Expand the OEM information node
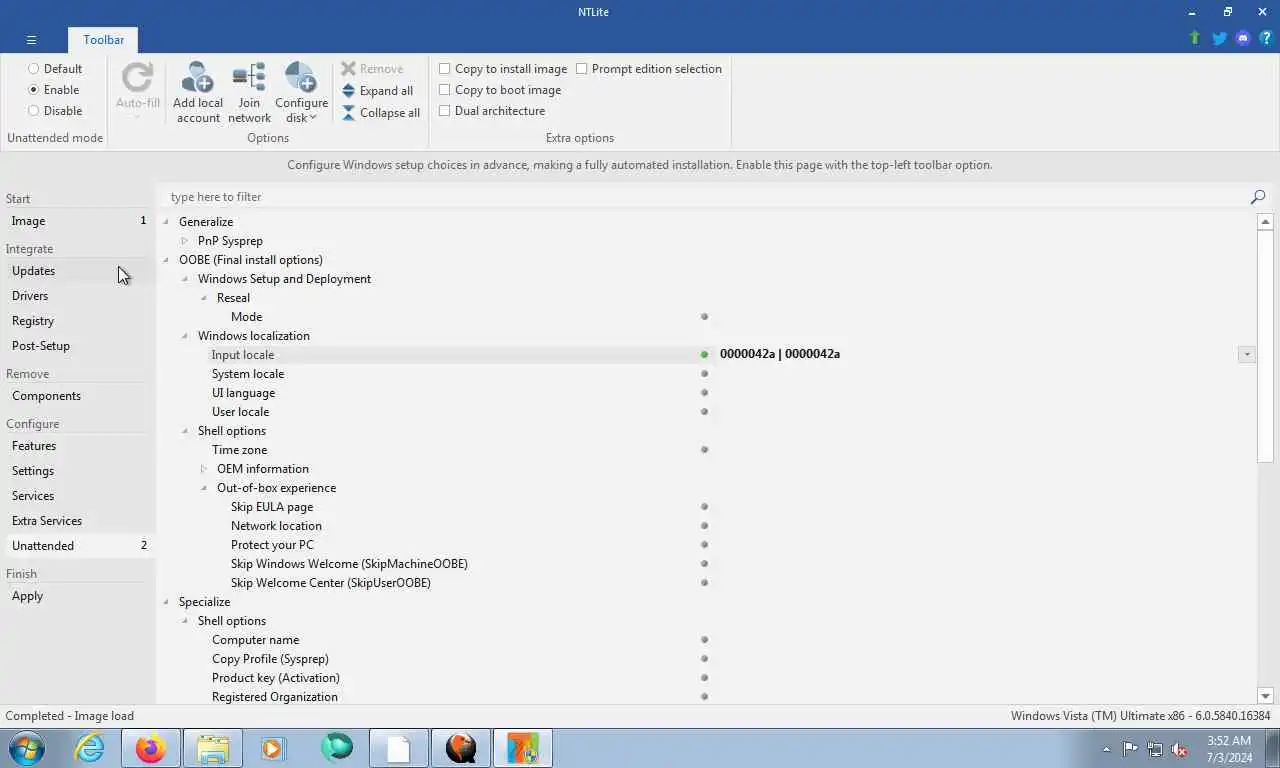This screenshot has height=768, width=1280. (204, 469)
